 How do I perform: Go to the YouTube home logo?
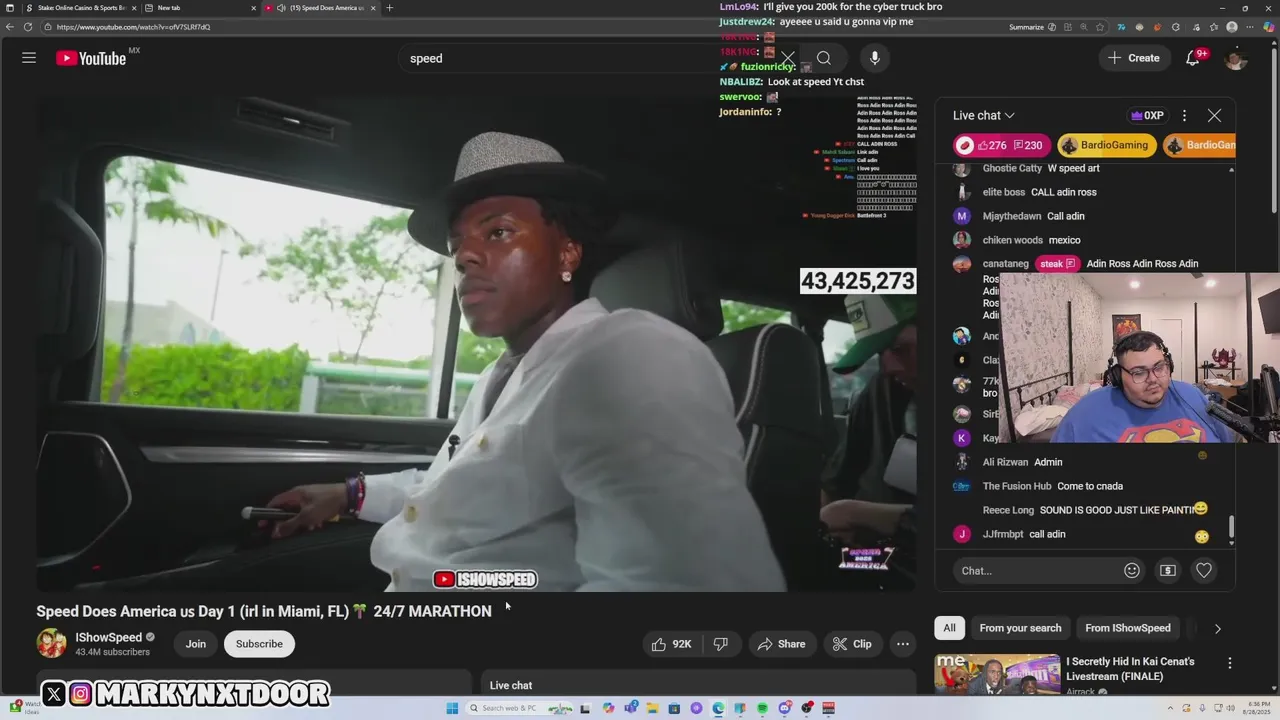(x=91, y=58)
